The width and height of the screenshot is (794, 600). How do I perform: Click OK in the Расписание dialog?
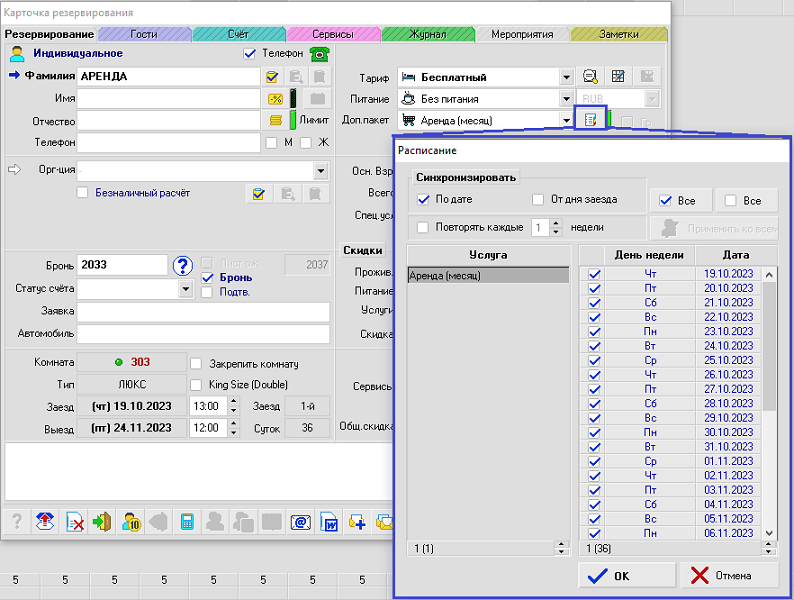point(625,575)
